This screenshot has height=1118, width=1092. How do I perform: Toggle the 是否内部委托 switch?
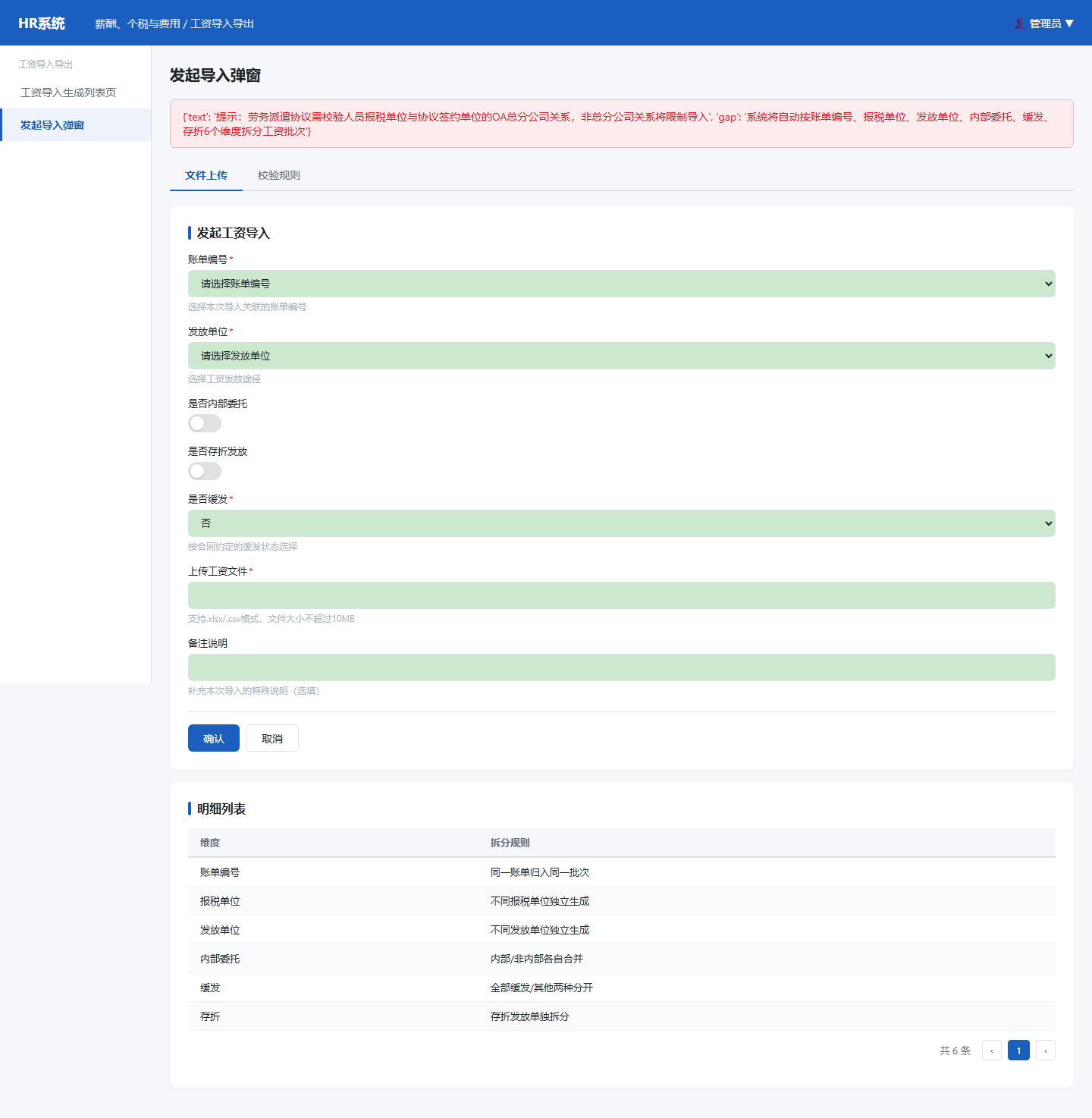tap(205, 423)
